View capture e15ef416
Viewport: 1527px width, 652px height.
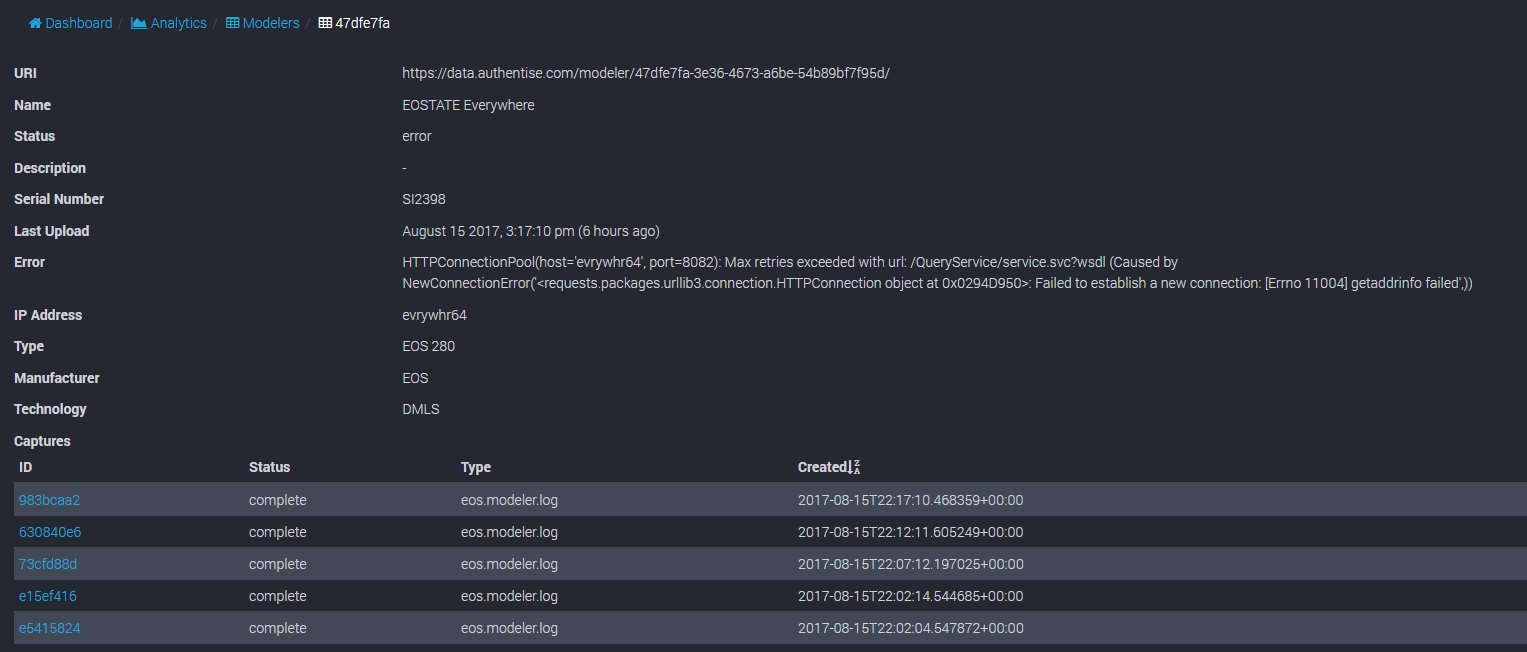point(48,596)
